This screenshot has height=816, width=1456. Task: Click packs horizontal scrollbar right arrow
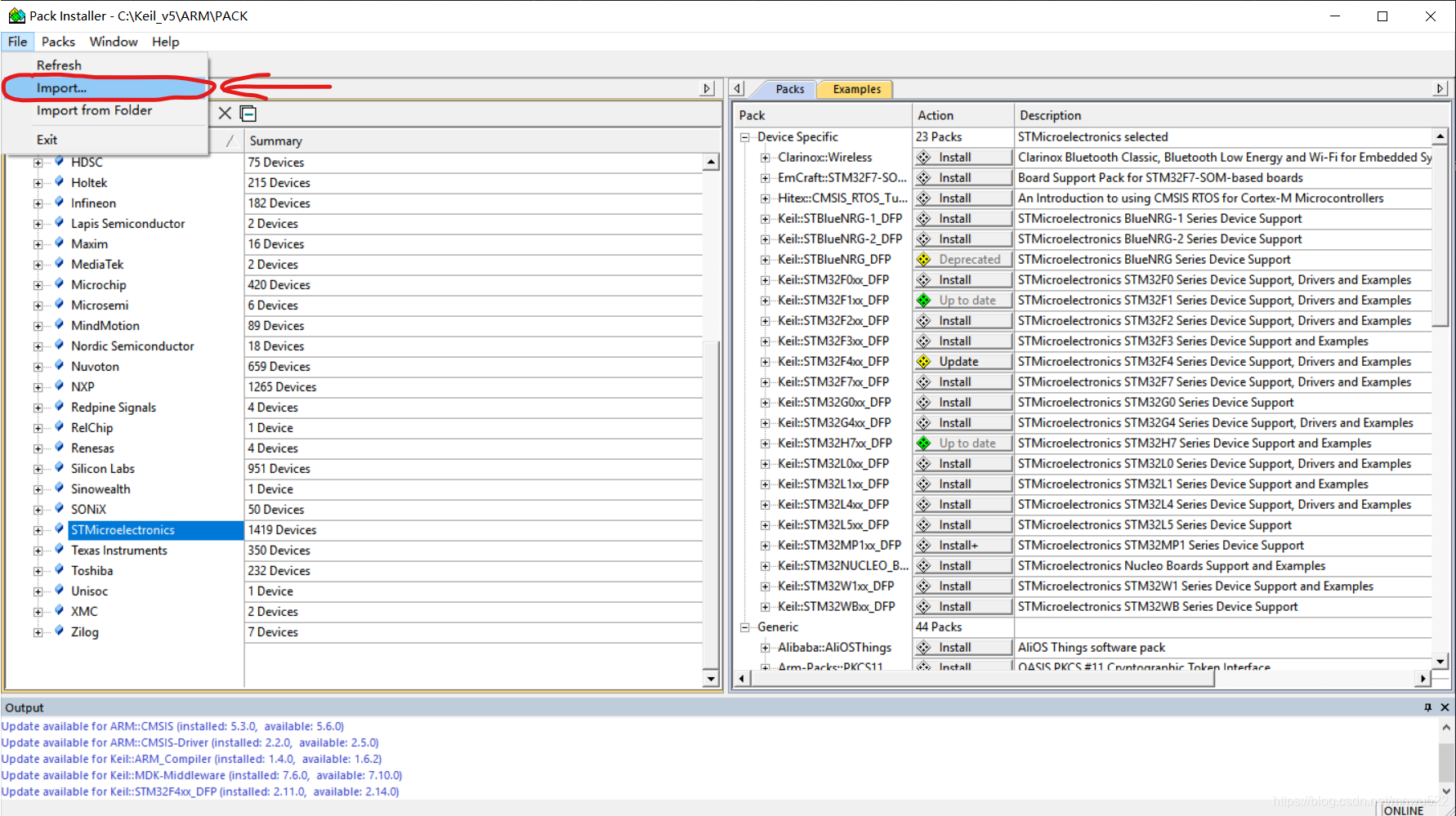[1424, 678]
